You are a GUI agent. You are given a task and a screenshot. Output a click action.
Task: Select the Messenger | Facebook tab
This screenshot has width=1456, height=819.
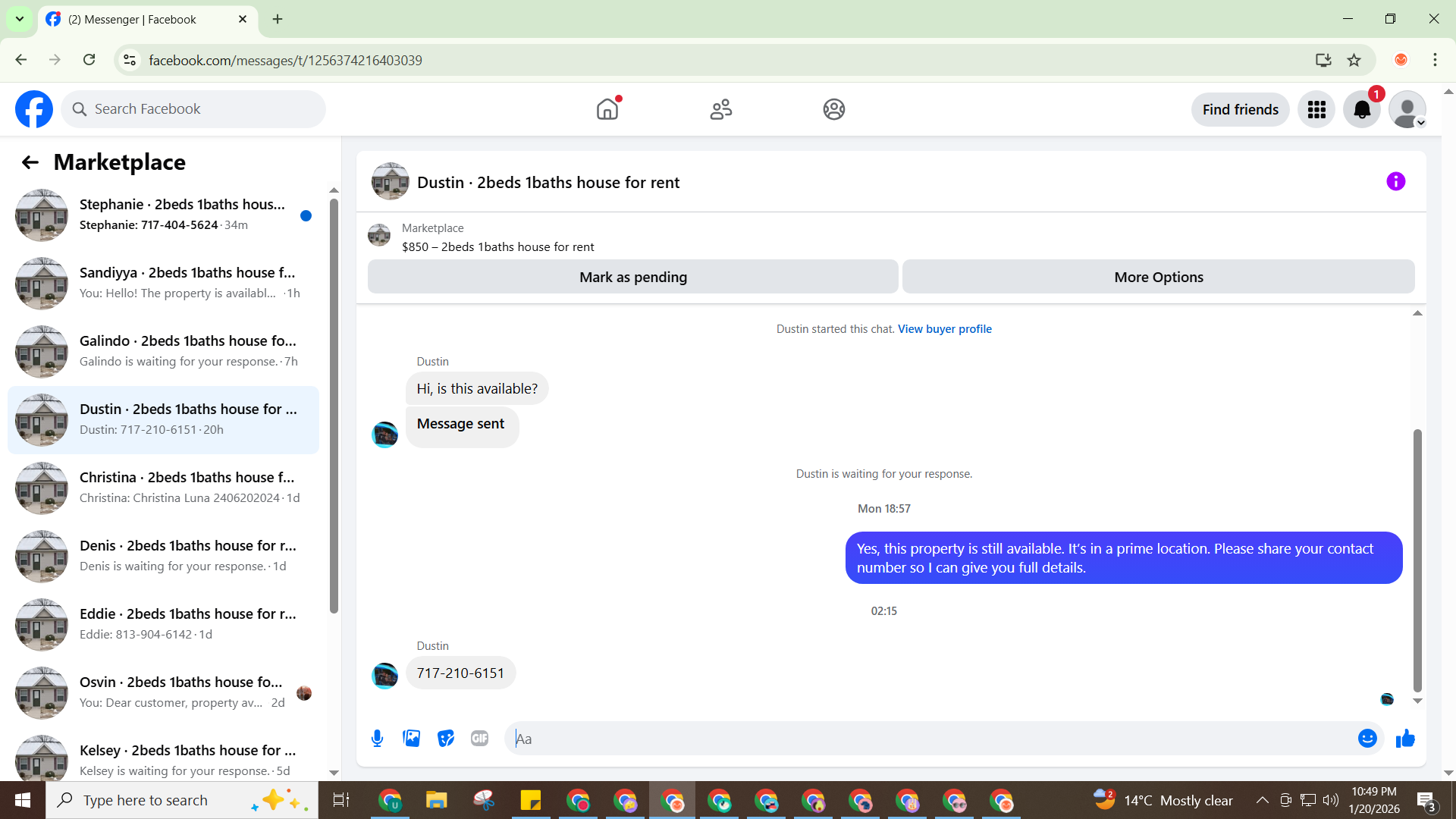click(148, 20)
